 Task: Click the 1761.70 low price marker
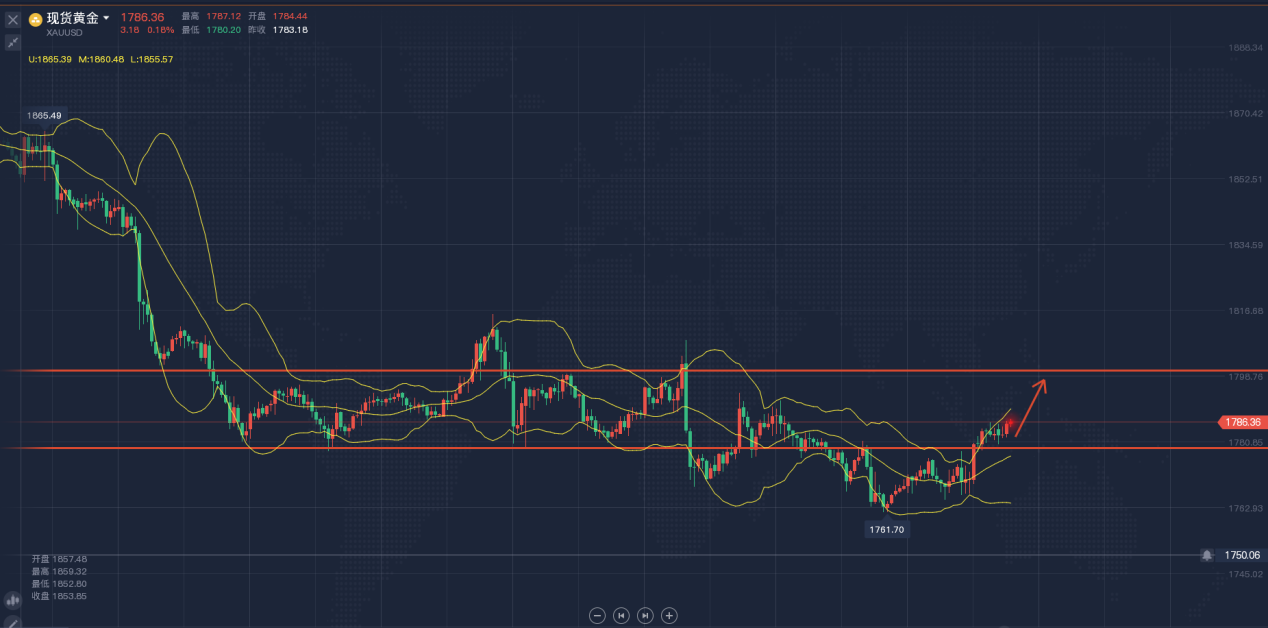click(886, 530)
